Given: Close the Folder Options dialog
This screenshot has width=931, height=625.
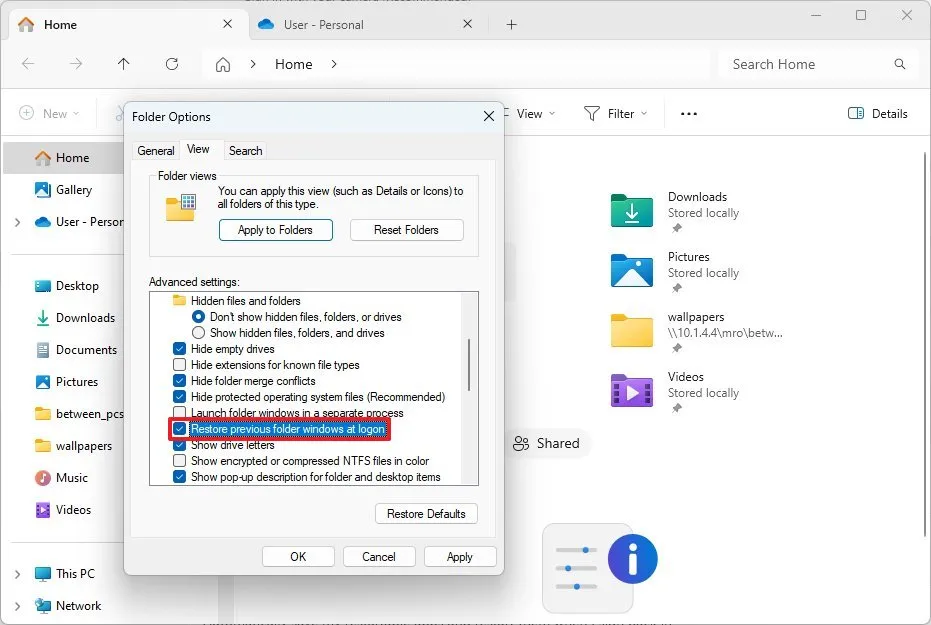Looking at the screenshot, I should [489, 116].
